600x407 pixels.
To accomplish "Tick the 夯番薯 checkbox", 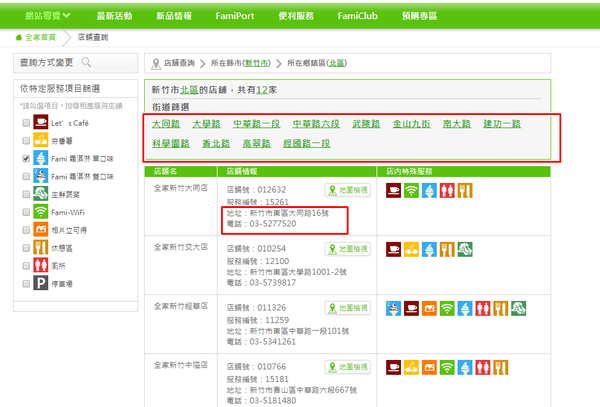I will coord(26,141).
